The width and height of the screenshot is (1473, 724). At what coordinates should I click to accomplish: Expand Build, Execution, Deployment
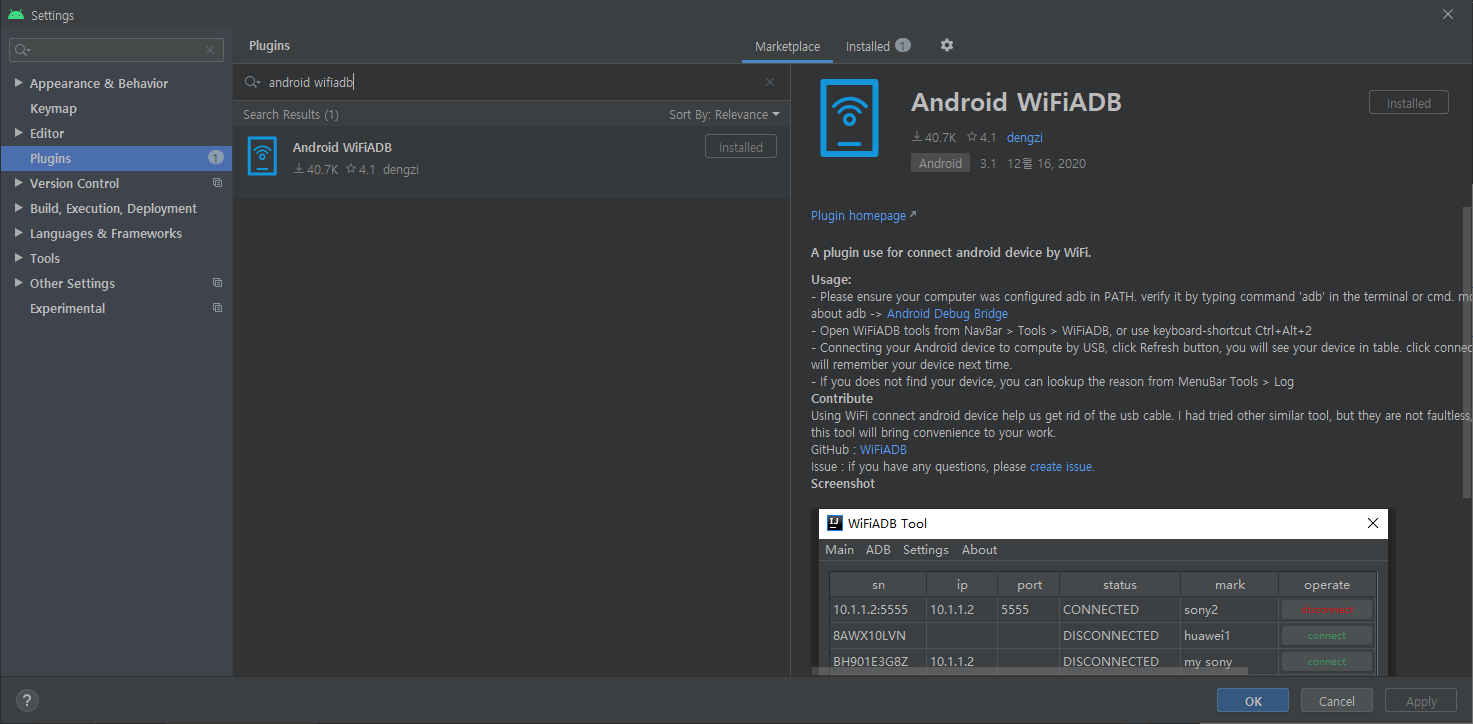tap(19, 208)
